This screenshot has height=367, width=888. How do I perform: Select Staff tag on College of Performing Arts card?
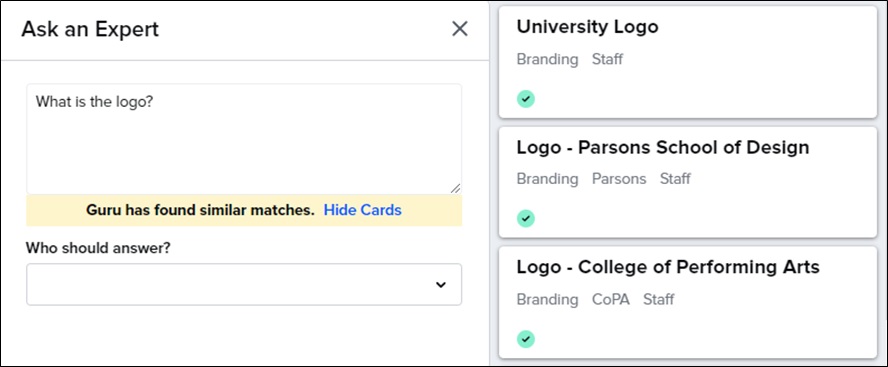659,299
